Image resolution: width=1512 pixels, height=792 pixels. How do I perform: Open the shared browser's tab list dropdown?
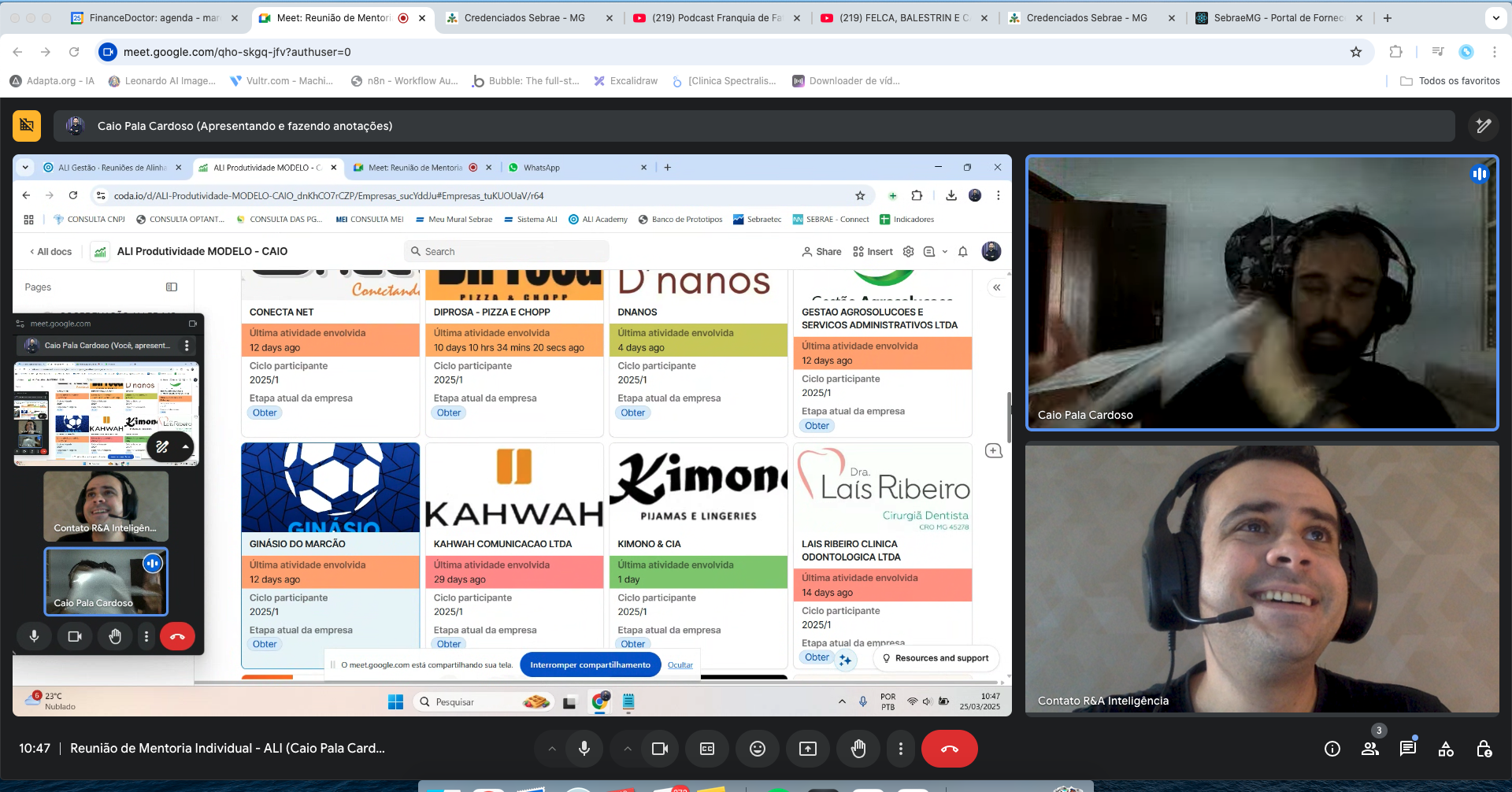(x=25, y=168)
